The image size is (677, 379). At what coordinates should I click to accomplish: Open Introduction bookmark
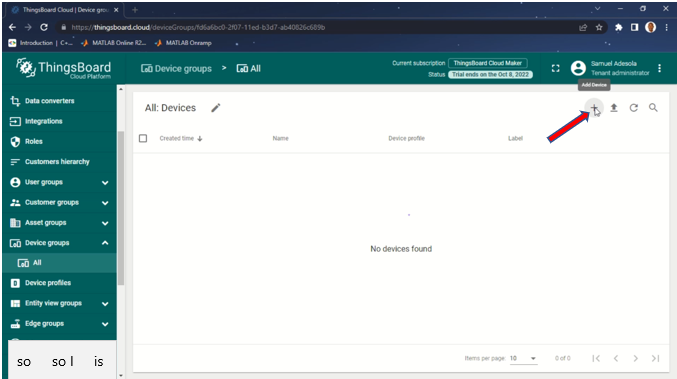coord(41,43)
